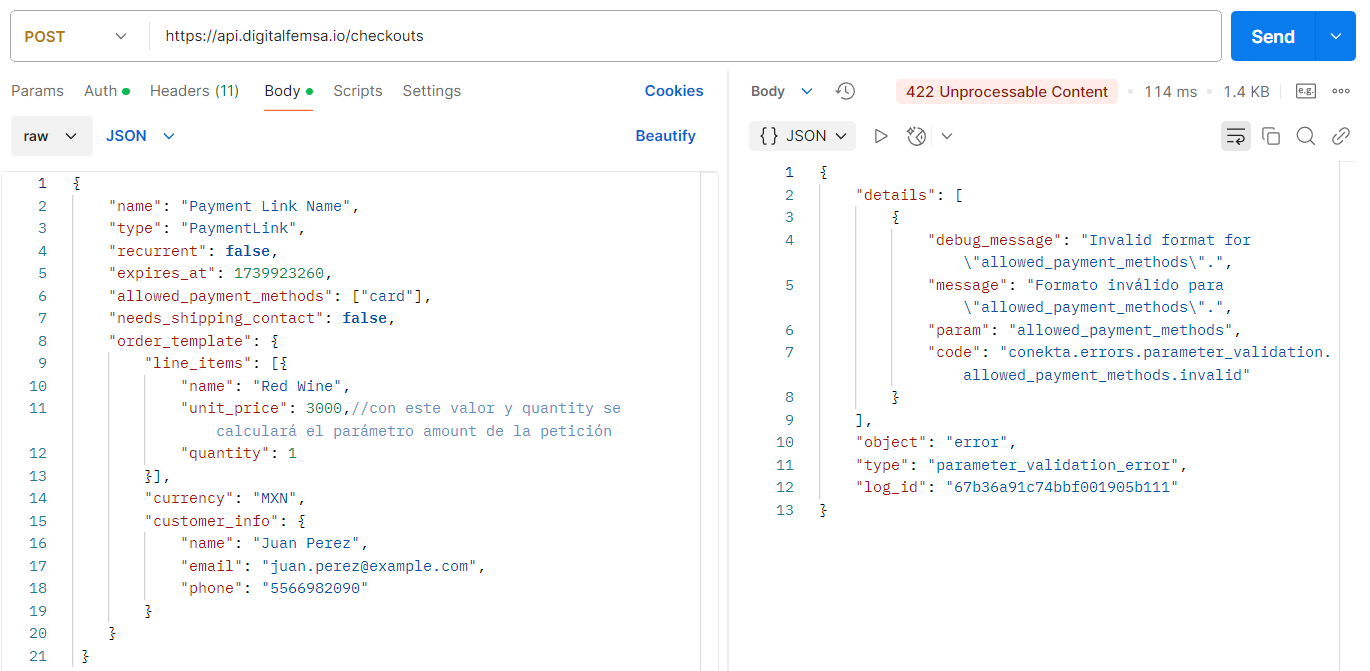Click line number 21 in the request editor
The width and height of the screenshot is (1370, 671).
[38, 656]
